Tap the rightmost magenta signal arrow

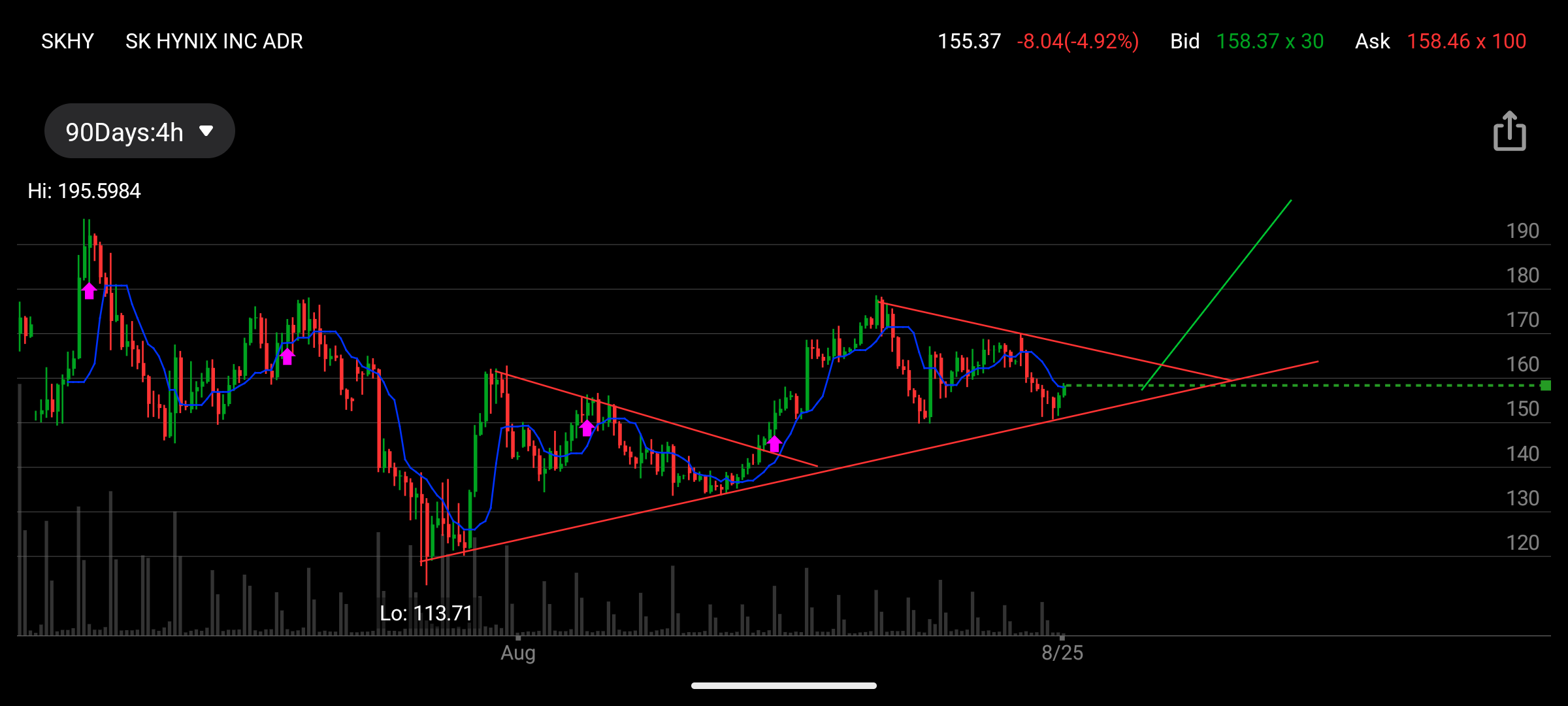pos(774,444)
